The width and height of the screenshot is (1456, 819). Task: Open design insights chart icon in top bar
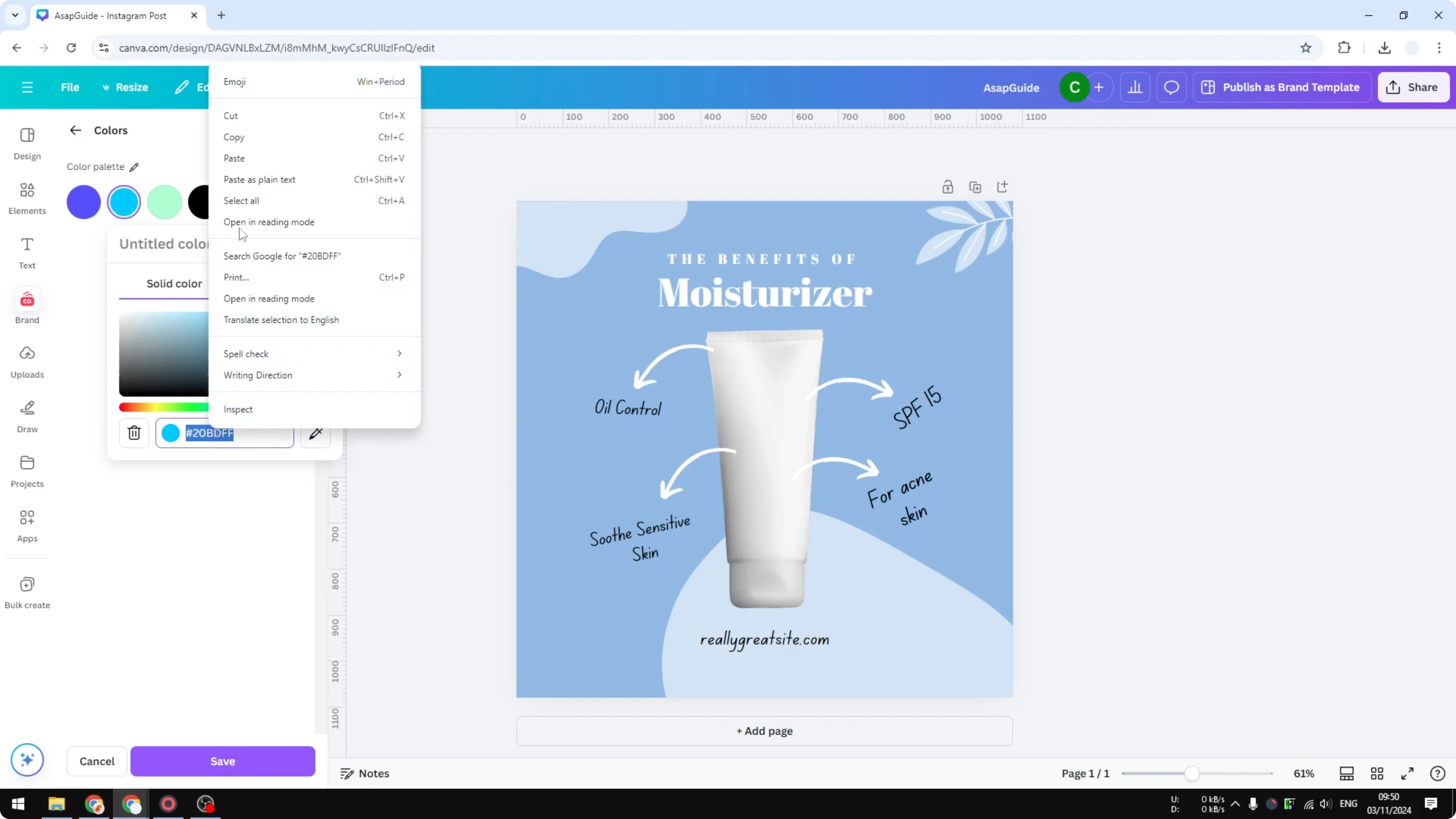(x=1136, y=87)
